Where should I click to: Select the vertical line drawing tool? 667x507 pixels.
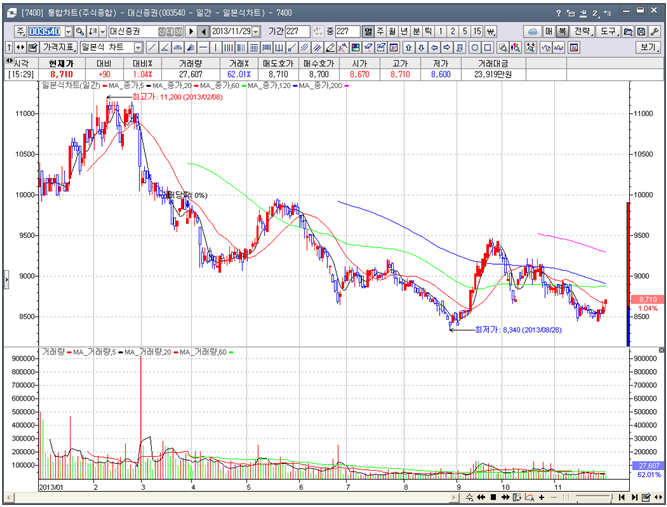[x=216, y=47]
